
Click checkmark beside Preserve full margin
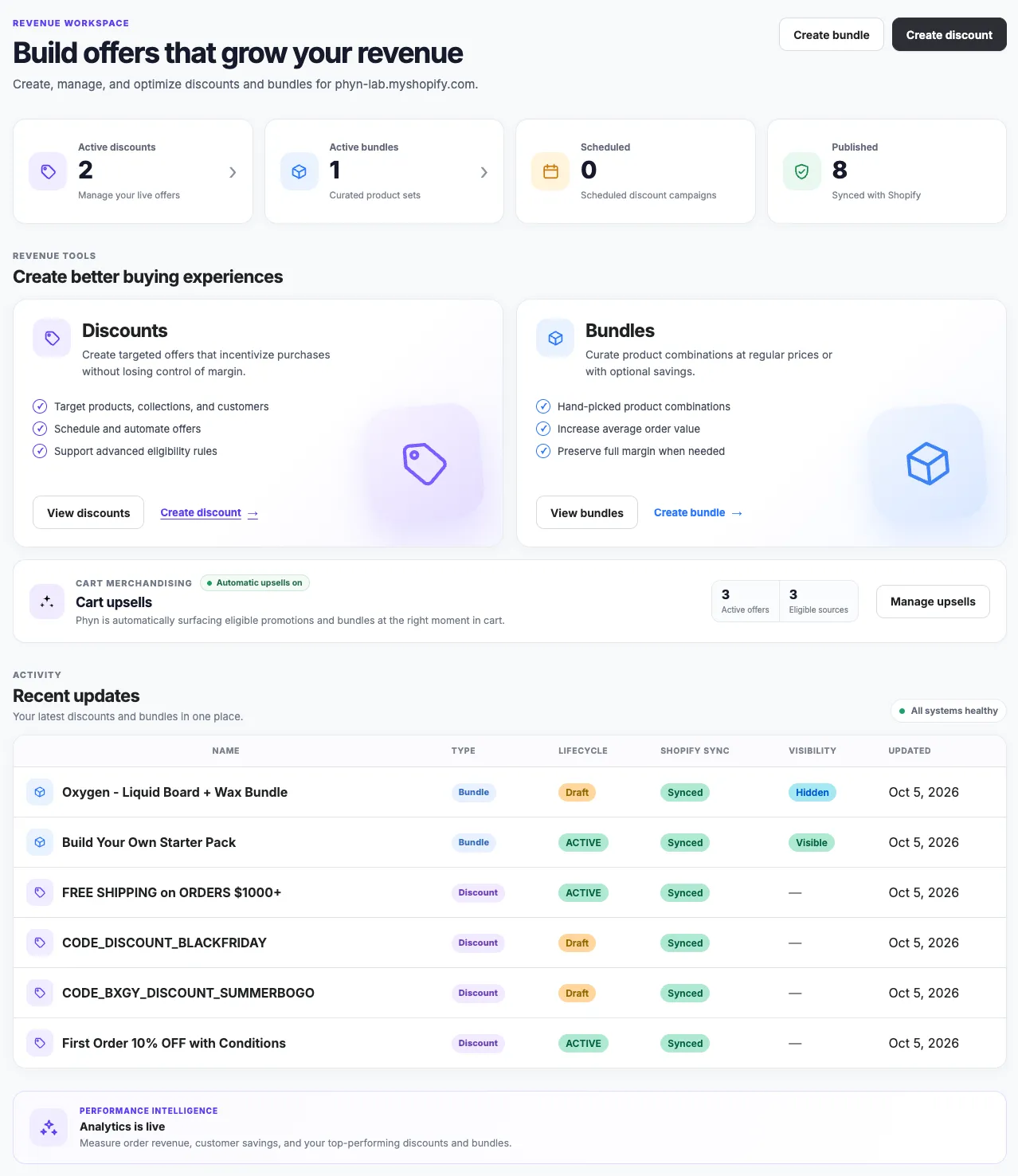pos(543,451)
